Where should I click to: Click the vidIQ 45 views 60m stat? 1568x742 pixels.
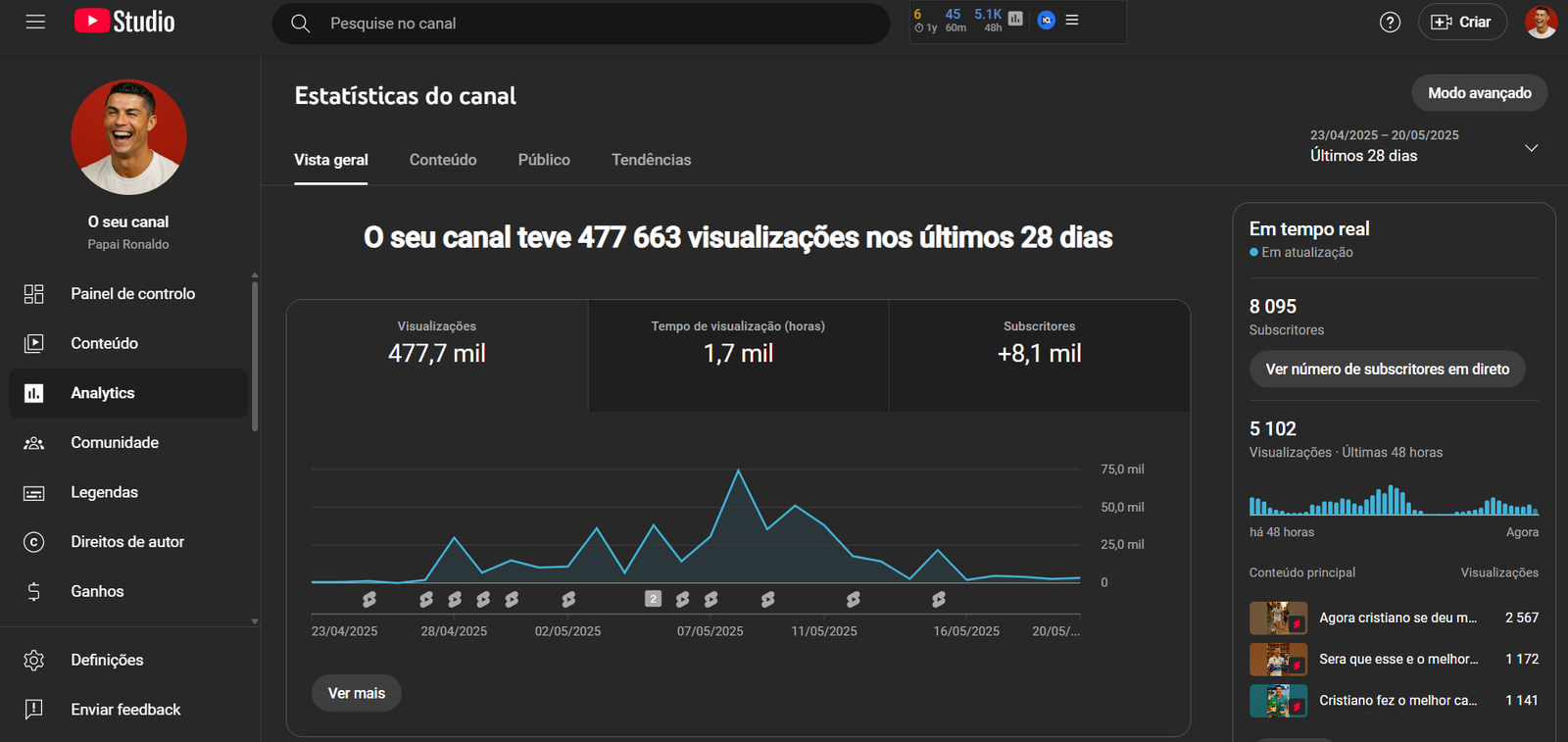coord(955,21)
